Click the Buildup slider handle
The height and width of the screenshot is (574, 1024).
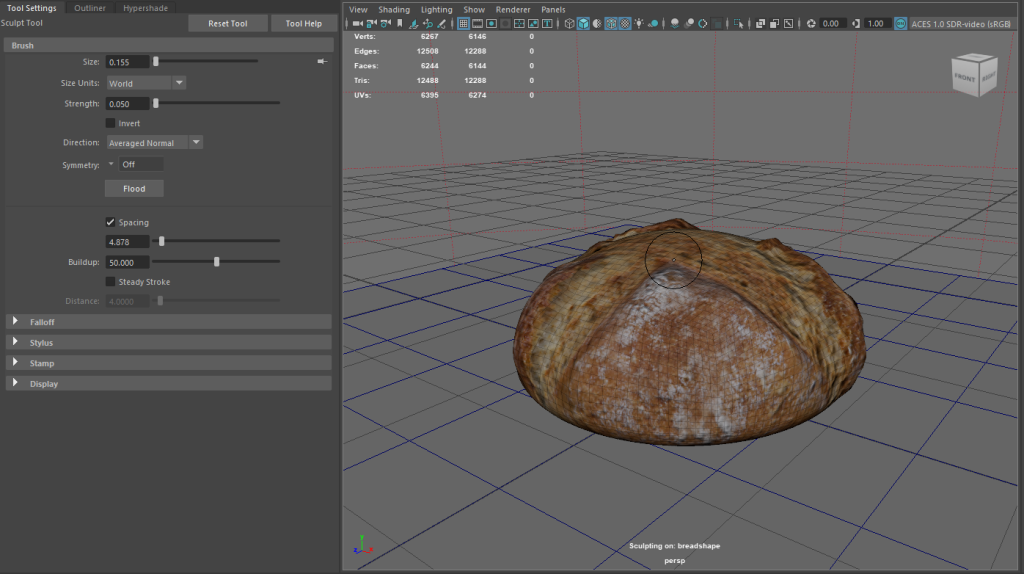[x=217, y=262]
